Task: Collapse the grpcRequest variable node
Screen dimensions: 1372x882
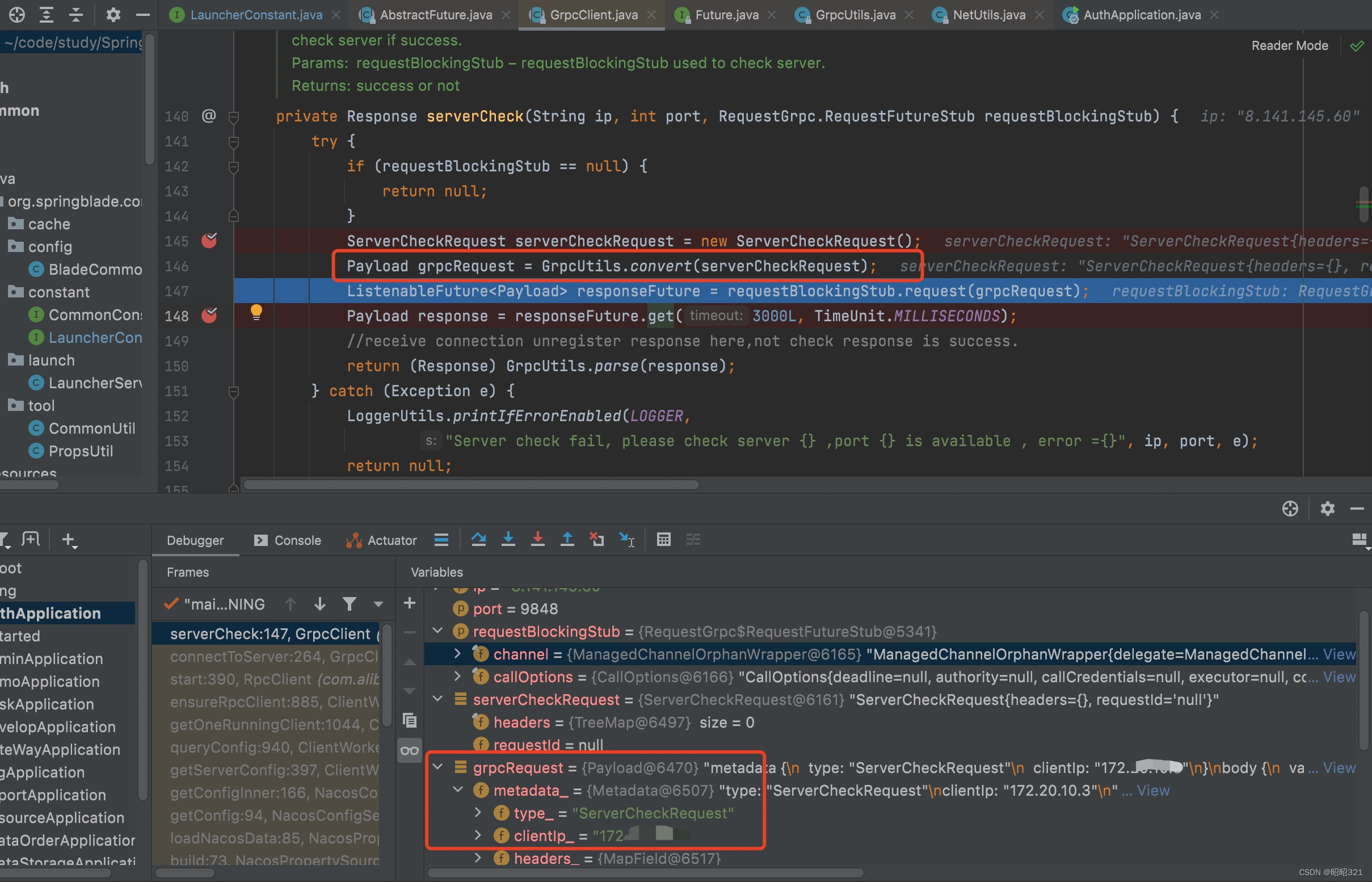Action: click(437, 767)
